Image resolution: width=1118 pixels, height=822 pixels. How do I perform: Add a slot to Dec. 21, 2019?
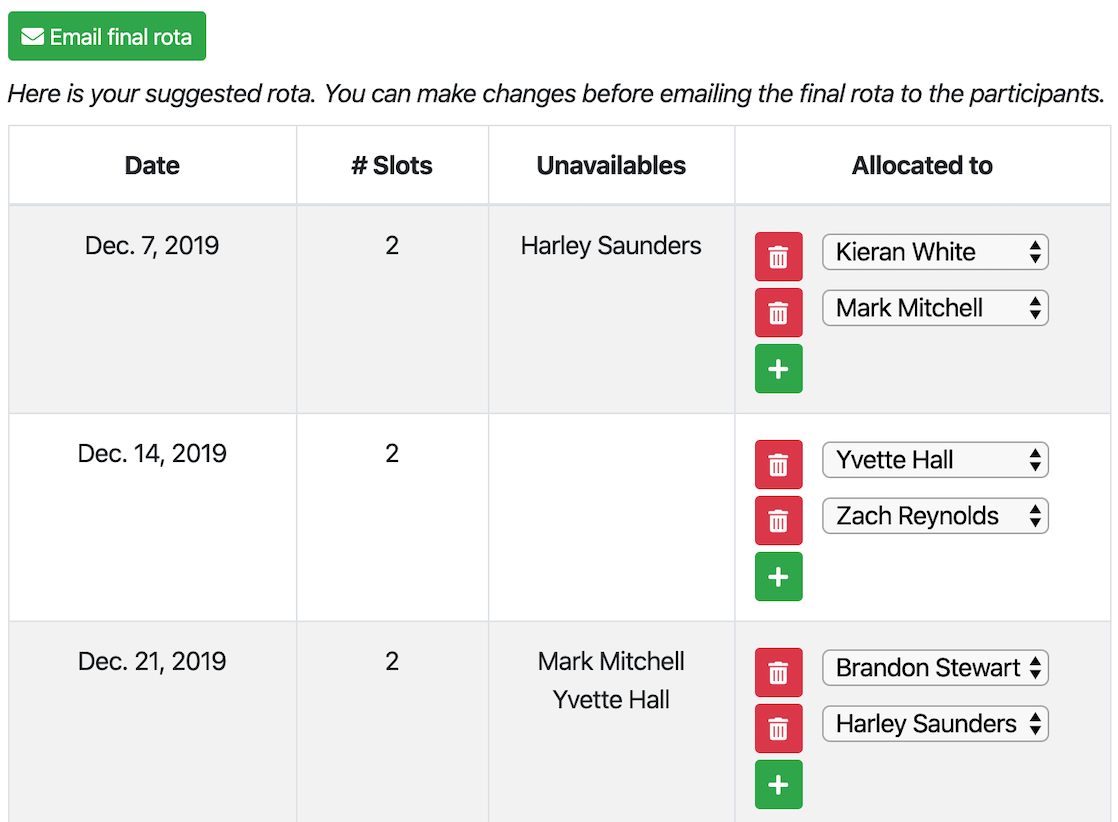tap(778, 785)
